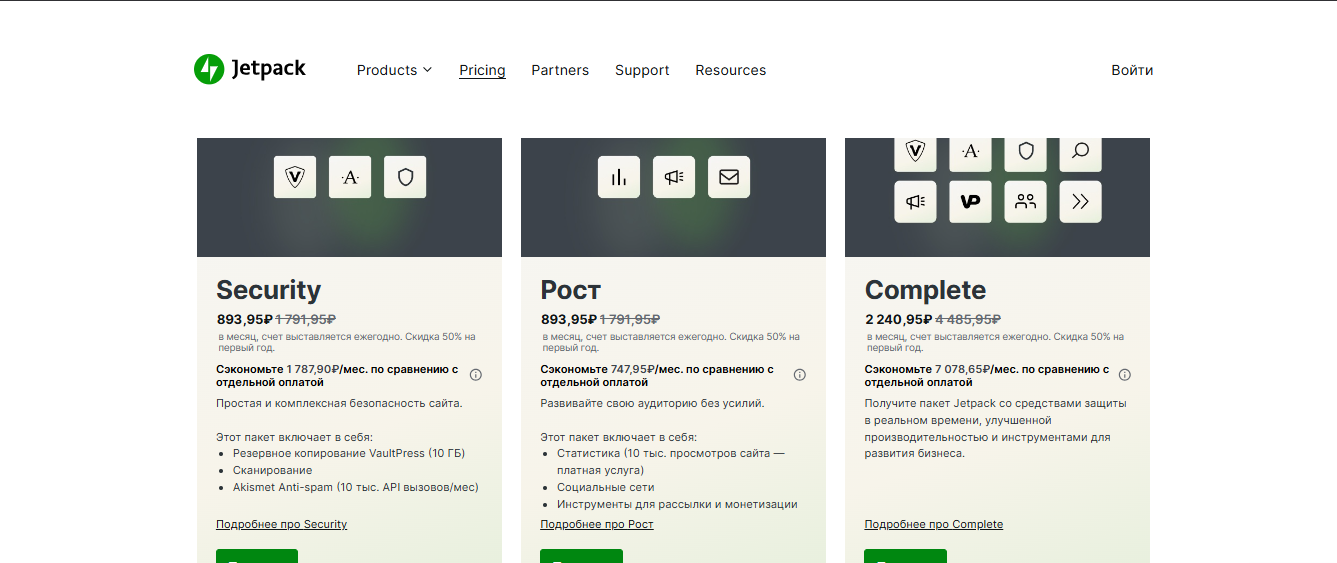Image resolution: width=1337 pixels, height=563 pixels.
Task: Click the Security price 893,95₽
Action: 245,319
